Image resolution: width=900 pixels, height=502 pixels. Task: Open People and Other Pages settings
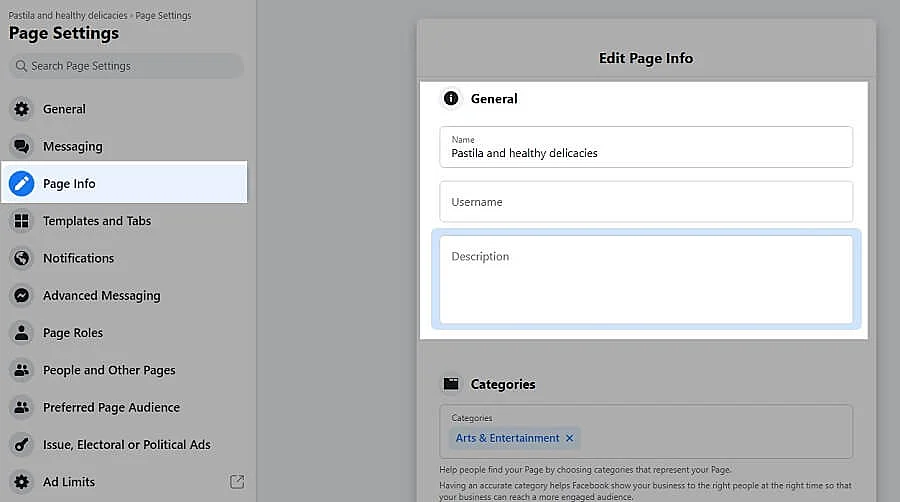[109, 370]
